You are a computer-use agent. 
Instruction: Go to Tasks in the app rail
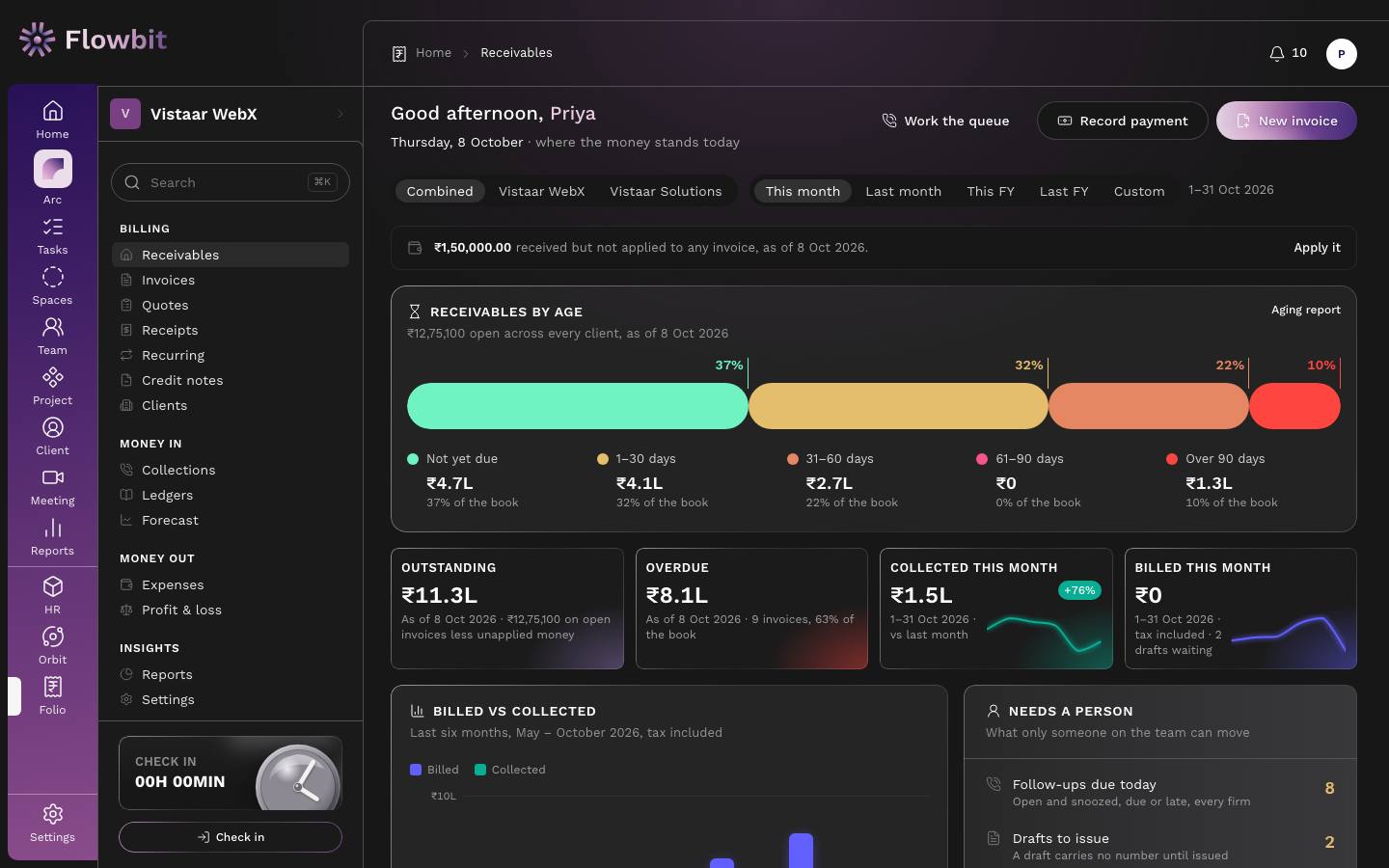53,236
